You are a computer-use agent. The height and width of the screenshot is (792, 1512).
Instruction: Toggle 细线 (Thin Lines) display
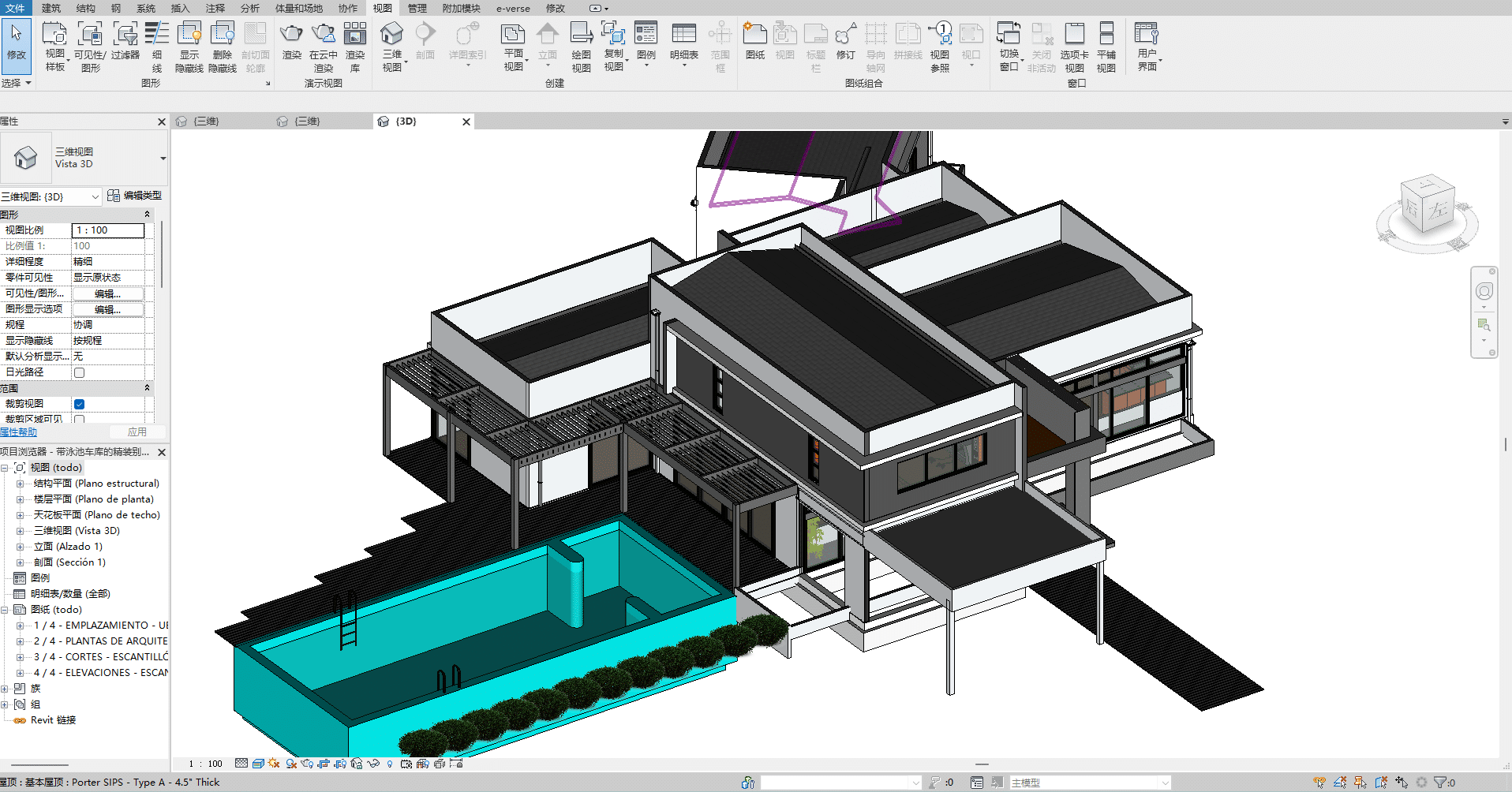click(x=156, y=46)
